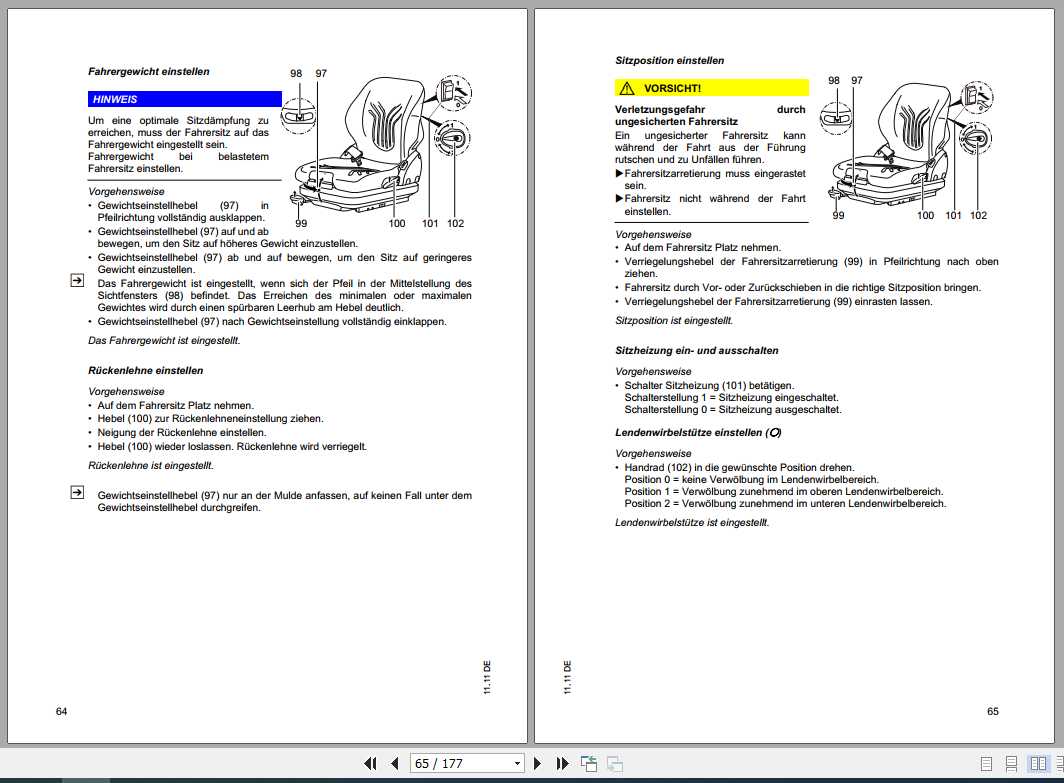Viewport: 1064px width, 783px height.
Task: Go to the first page of the document
Action: point(370,763)
